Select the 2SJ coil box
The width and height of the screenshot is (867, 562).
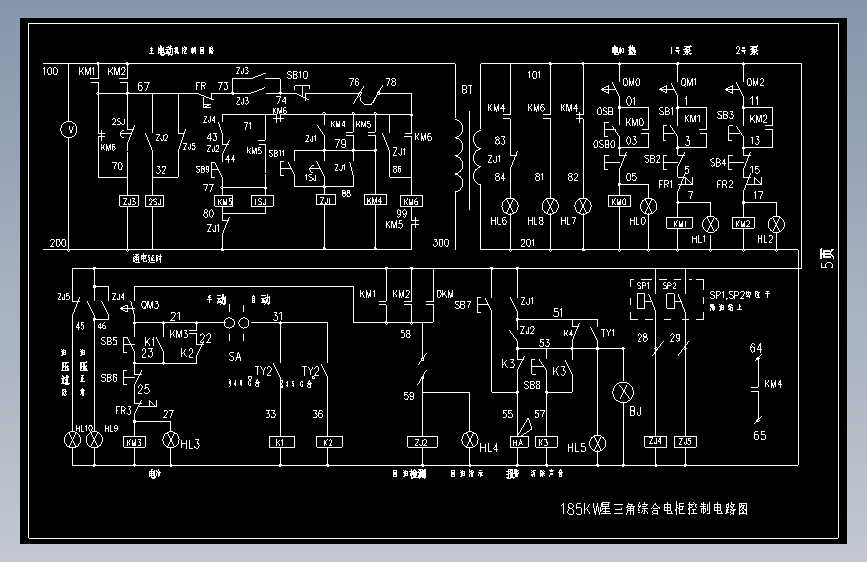tap(154, 201)
